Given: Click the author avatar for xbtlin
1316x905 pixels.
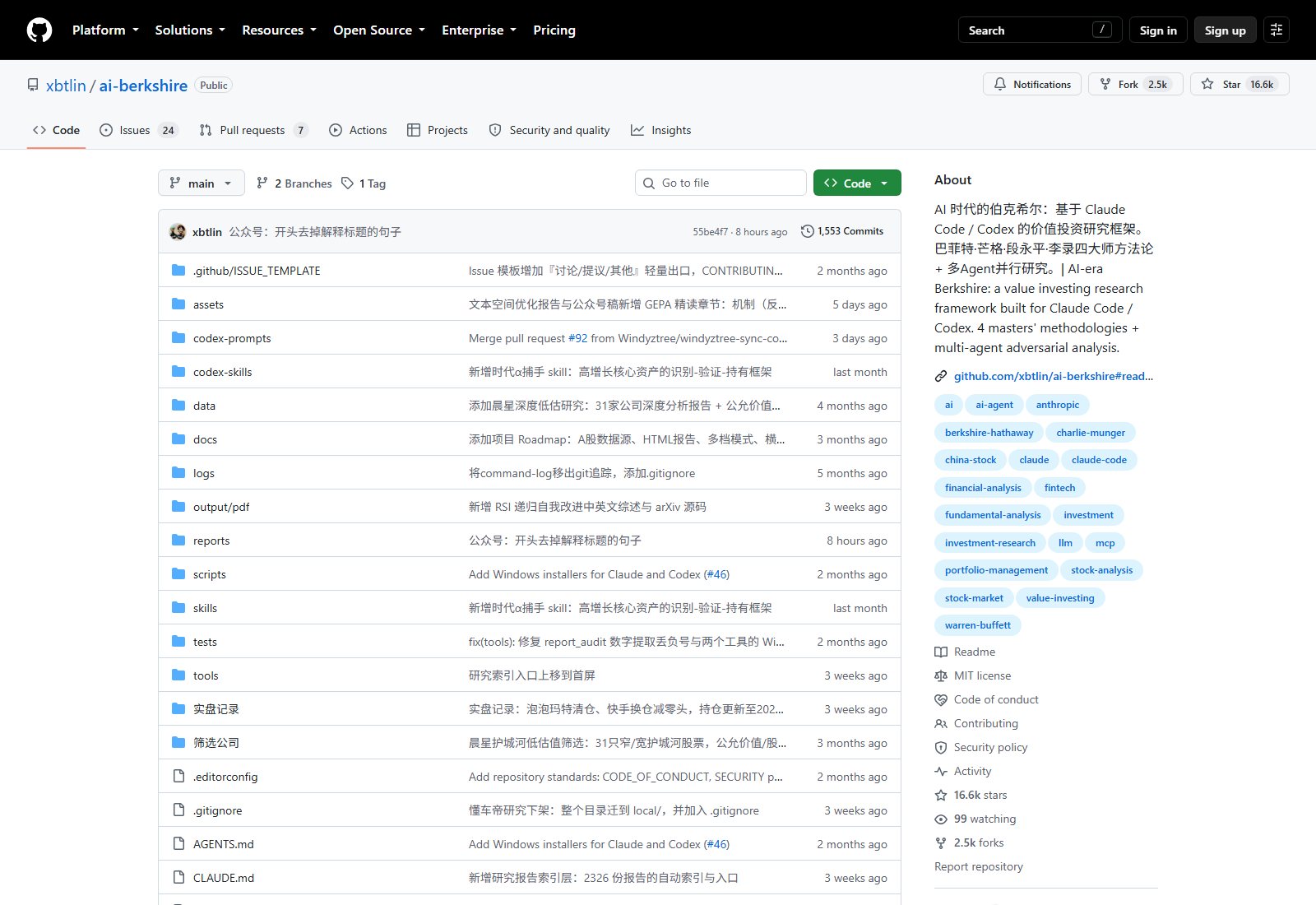Looking at the screenshot, I should click(x=178, y=232).
